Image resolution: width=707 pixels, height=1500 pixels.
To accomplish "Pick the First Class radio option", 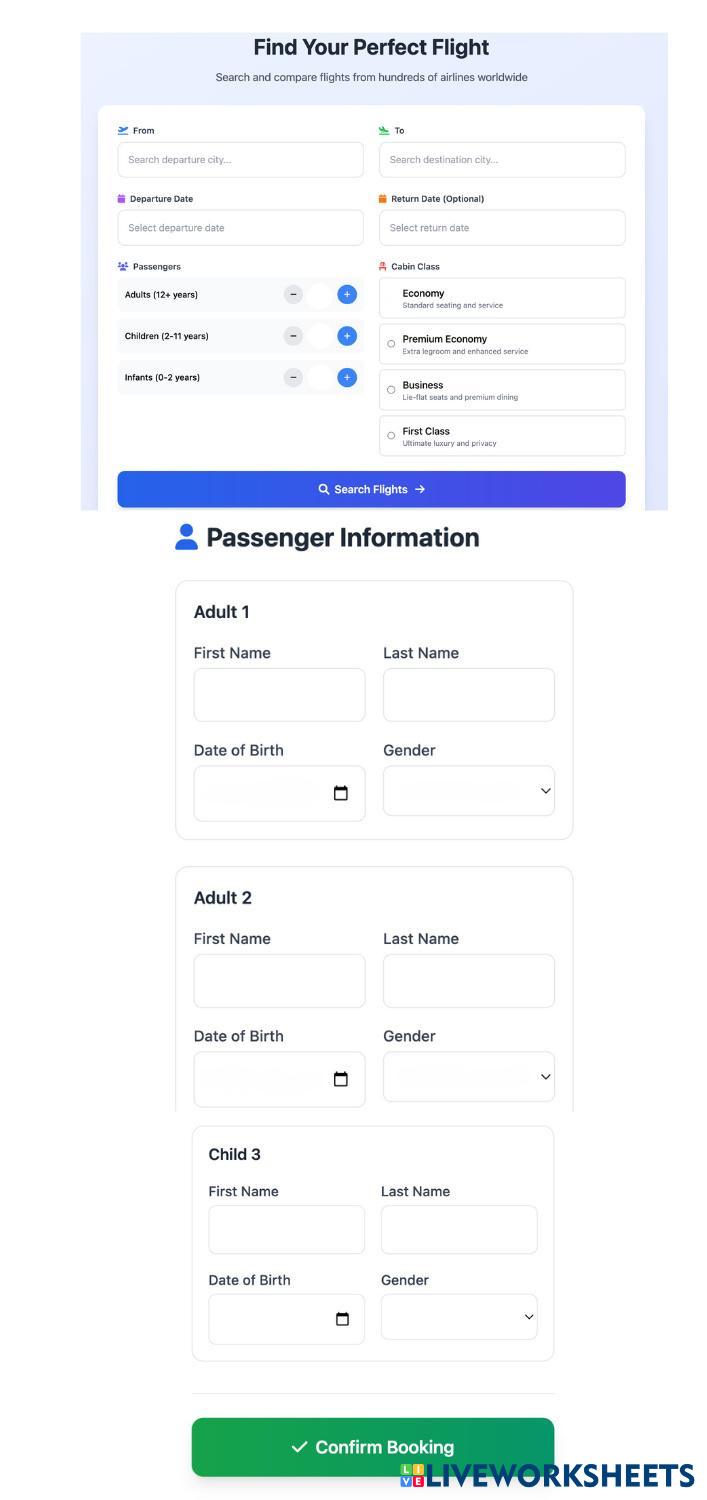I will click(391, 436).
